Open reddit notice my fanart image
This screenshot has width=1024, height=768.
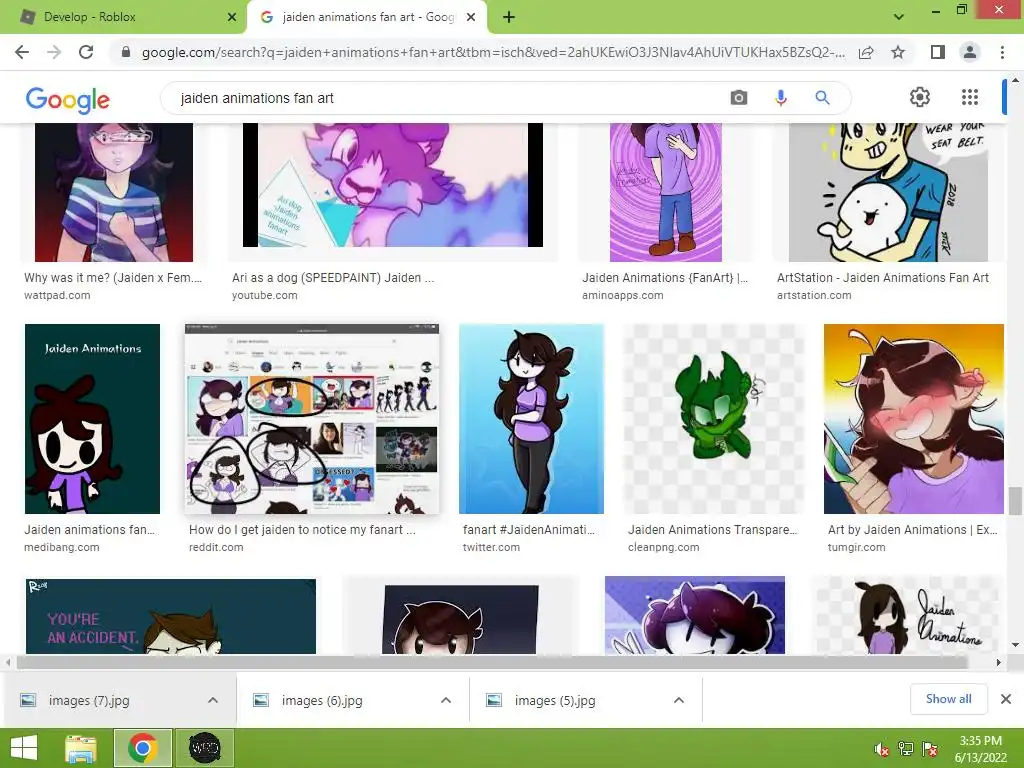coord(312,419)
